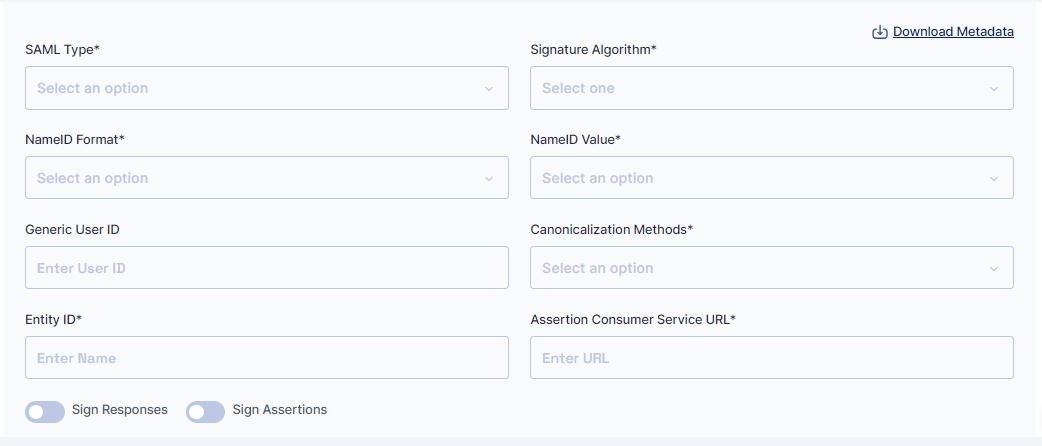Turn on the Sign Assertions toggle
This screenshot has height=446, width=1042.
coord(205,412)
